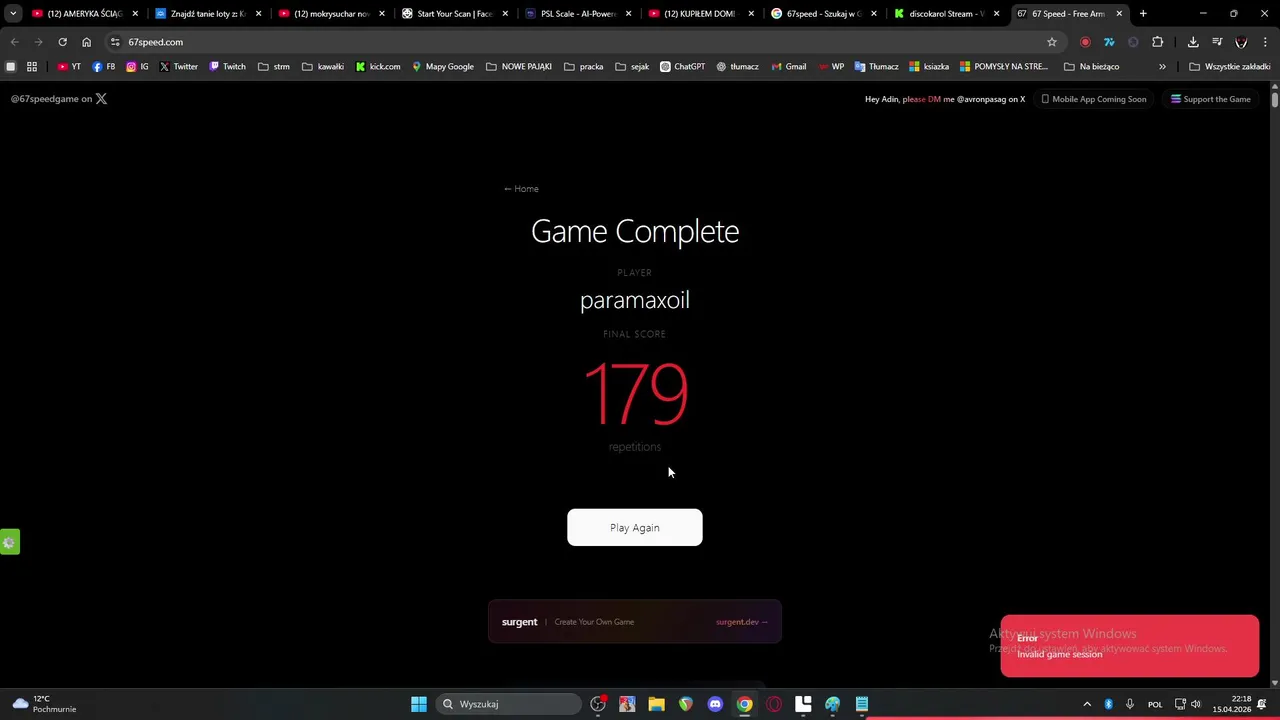1280x720 pixels.
Task: Open the extensions puzzle icon
Action: pos(1157,42)
